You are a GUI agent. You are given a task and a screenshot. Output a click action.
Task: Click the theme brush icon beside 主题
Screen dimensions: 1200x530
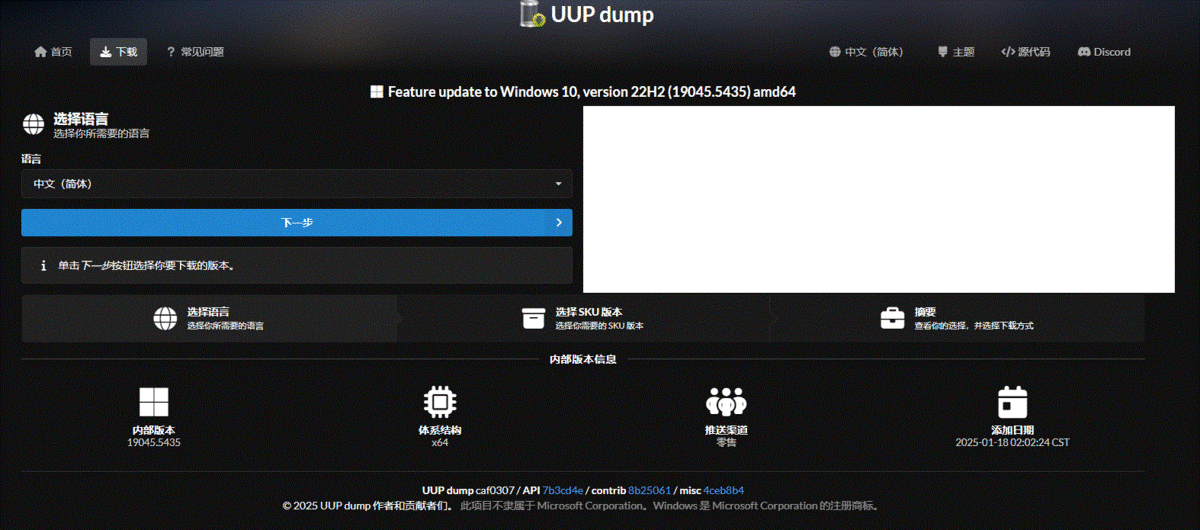(942, 52)
